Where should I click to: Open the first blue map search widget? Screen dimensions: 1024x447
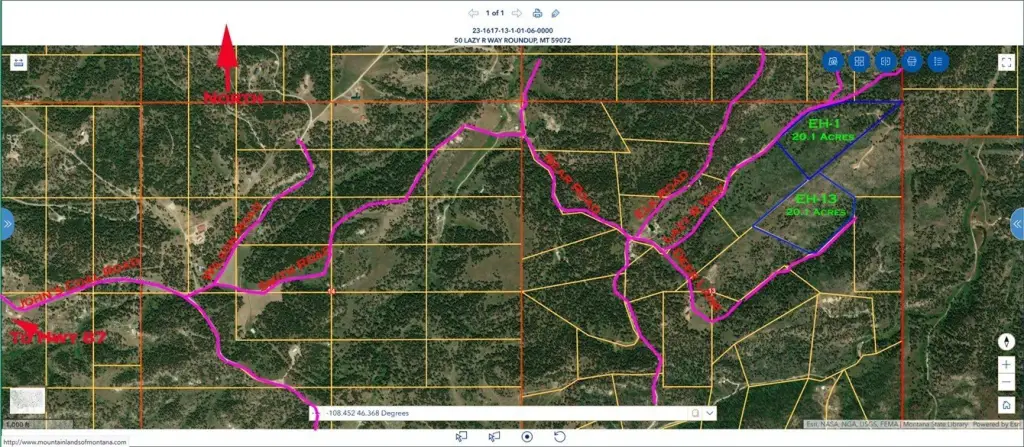(832, 61)
